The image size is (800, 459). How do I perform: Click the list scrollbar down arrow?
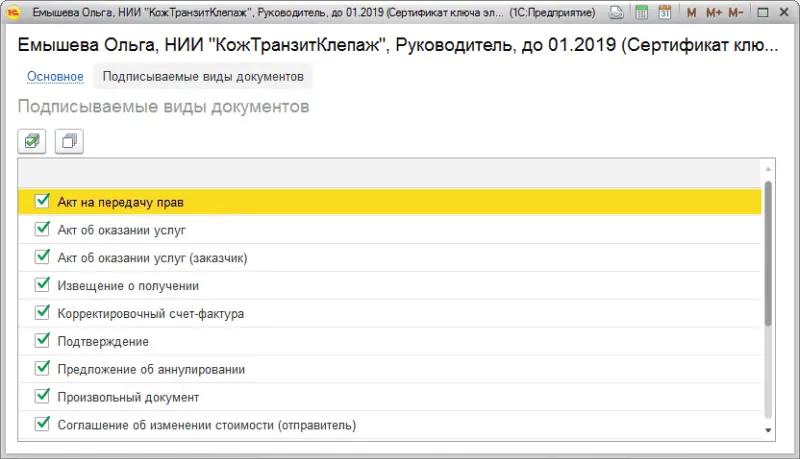pos(768,430)
